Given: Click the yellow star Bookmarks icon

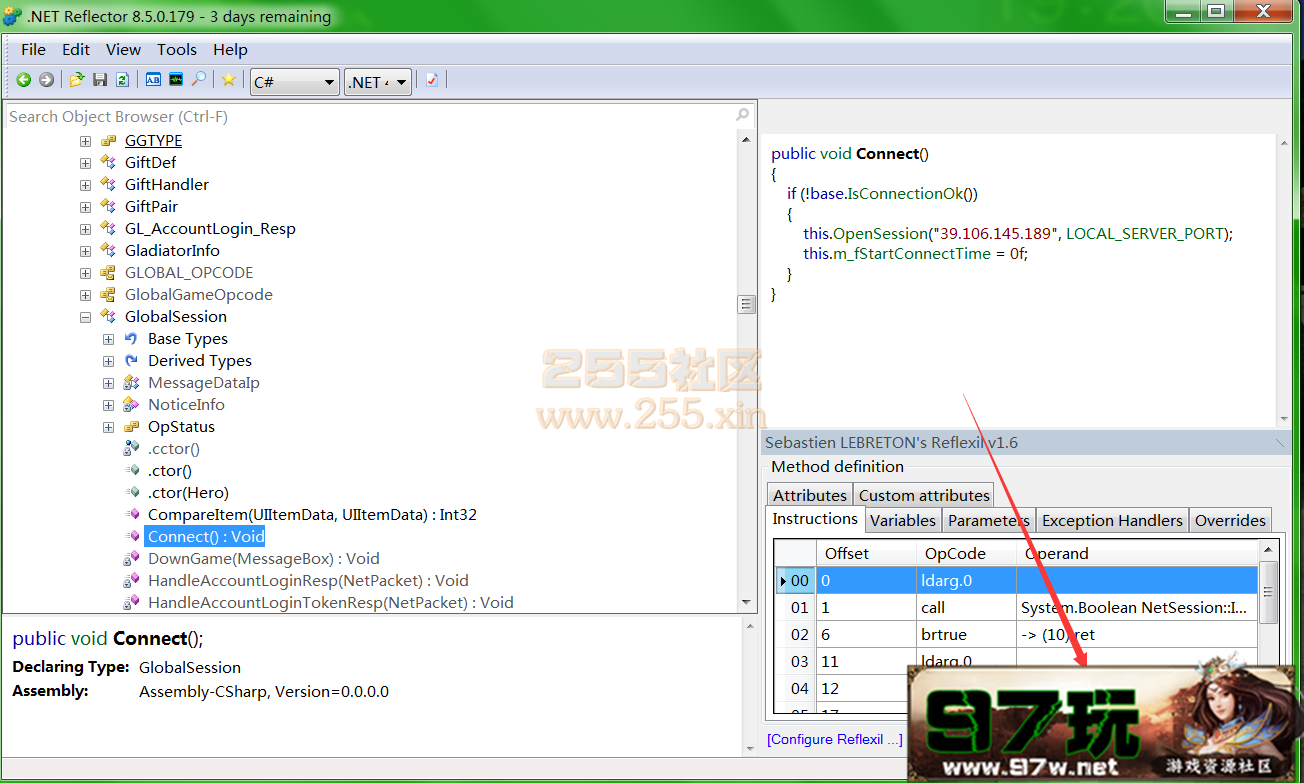Looking at the screenshot, I should pyautogui.click(x=229, y=80).
